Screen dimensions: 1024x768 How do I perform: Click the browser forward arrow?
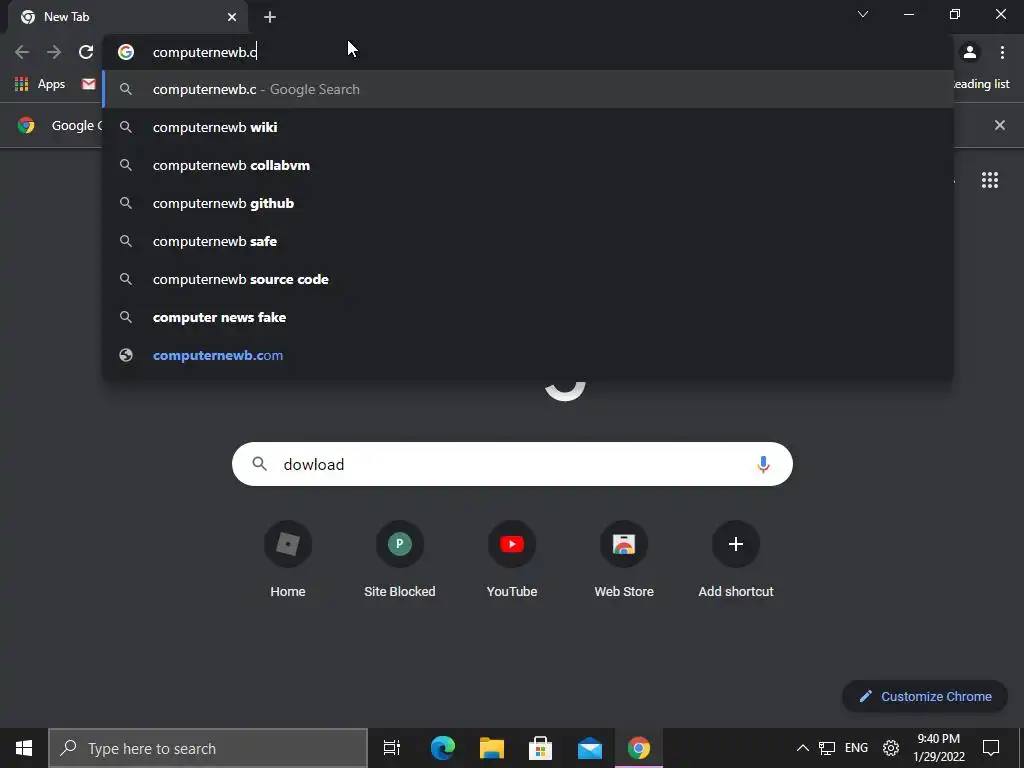pyautogui.click(x=54, y=52)
